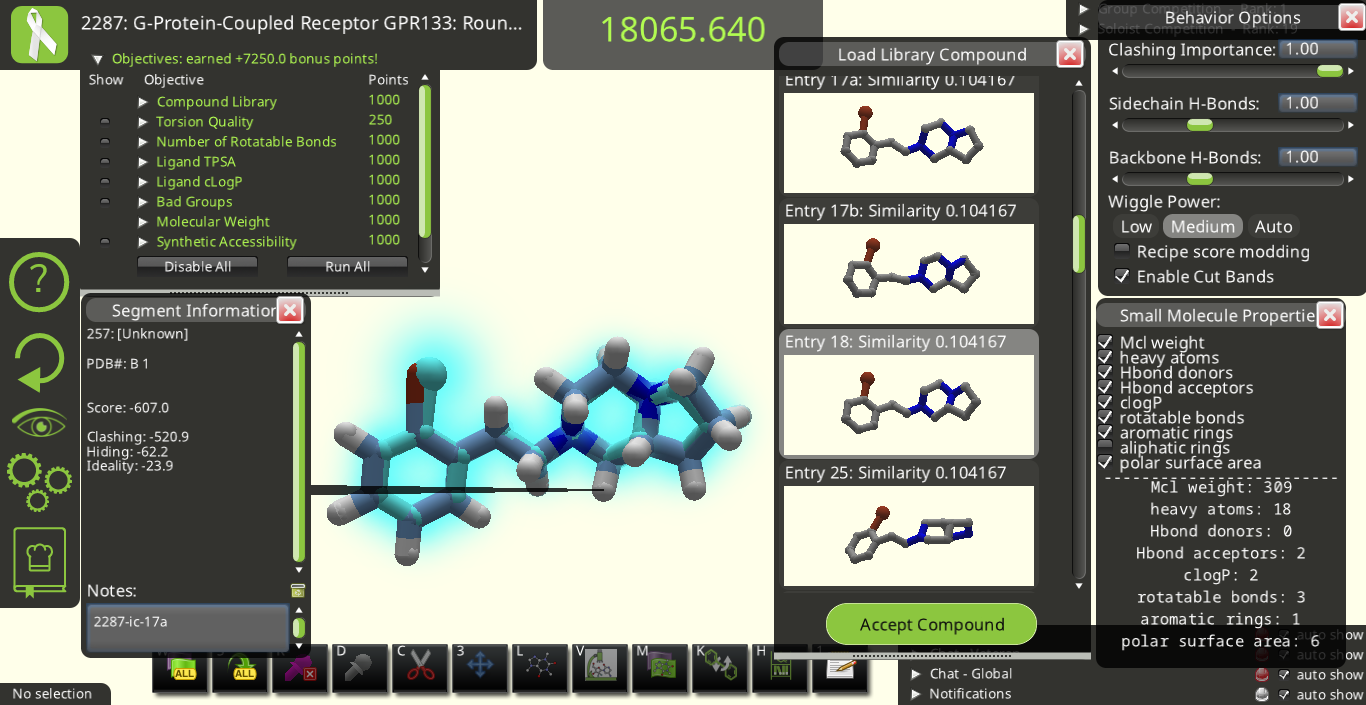1366x705 pixels.
Task: Click the Run All objectives button
Action: click(x=347, y=267)
